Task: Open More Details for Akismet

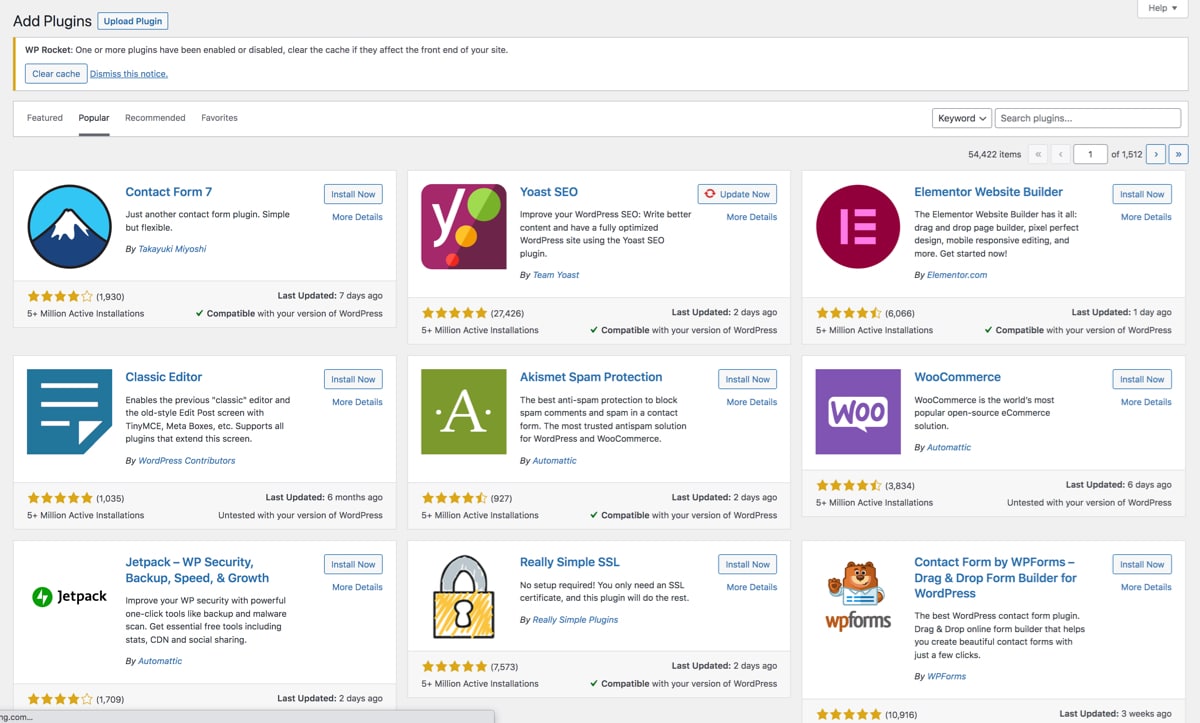Action: point(752,402)
